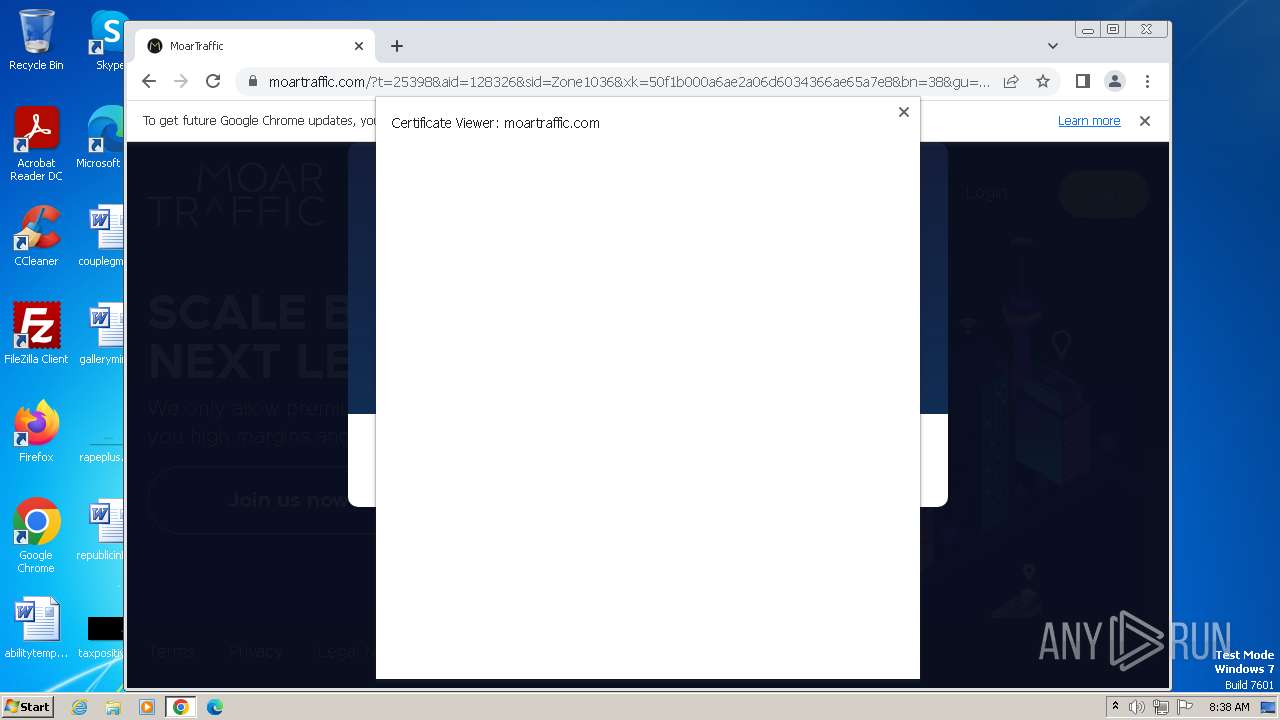Close the MoarTraffic tab

click(x=359, y=46)
